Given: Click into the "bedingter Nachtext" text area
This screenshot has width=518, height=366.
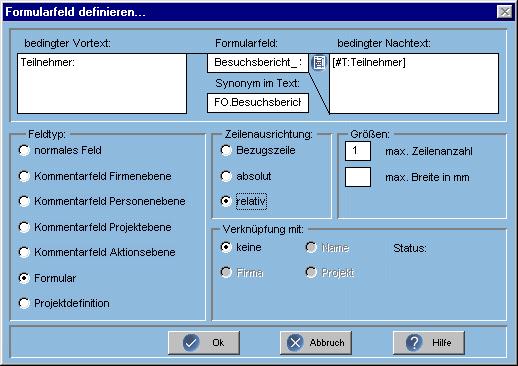Looking at the screenshot, I should coord(414,83).
